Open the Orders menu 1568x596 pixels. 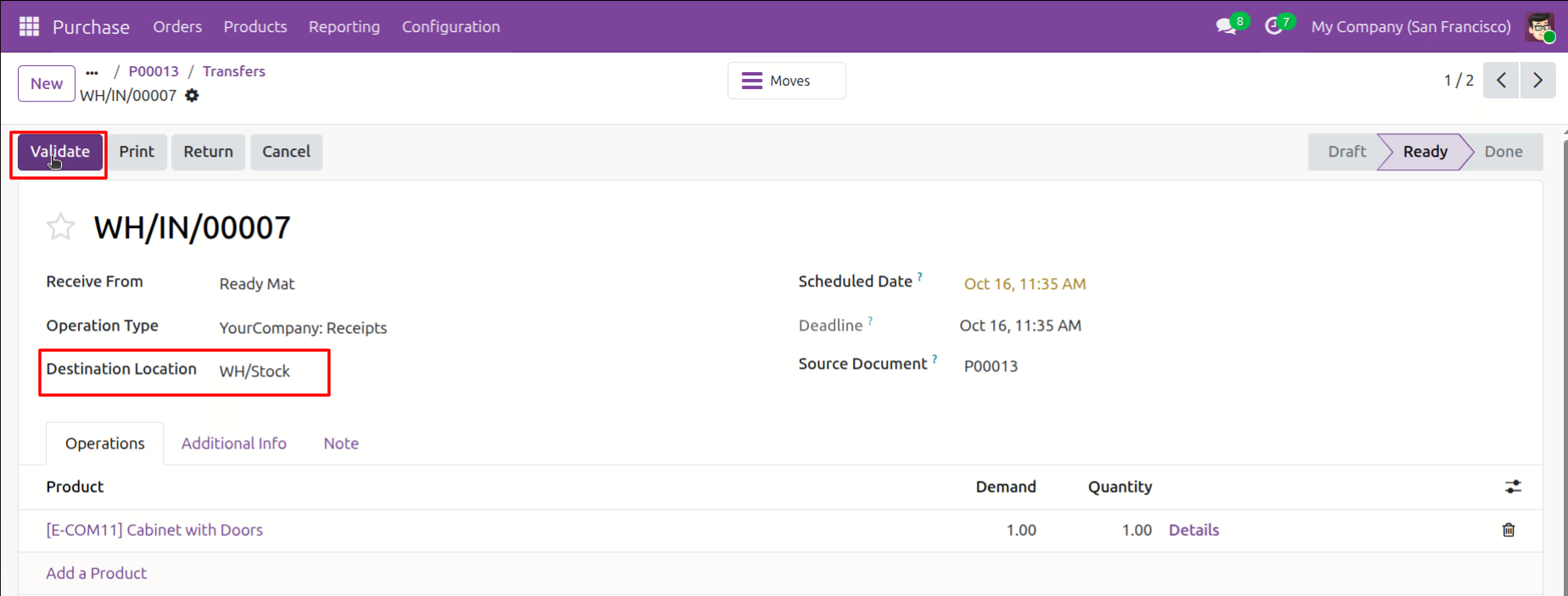[177, 26]
